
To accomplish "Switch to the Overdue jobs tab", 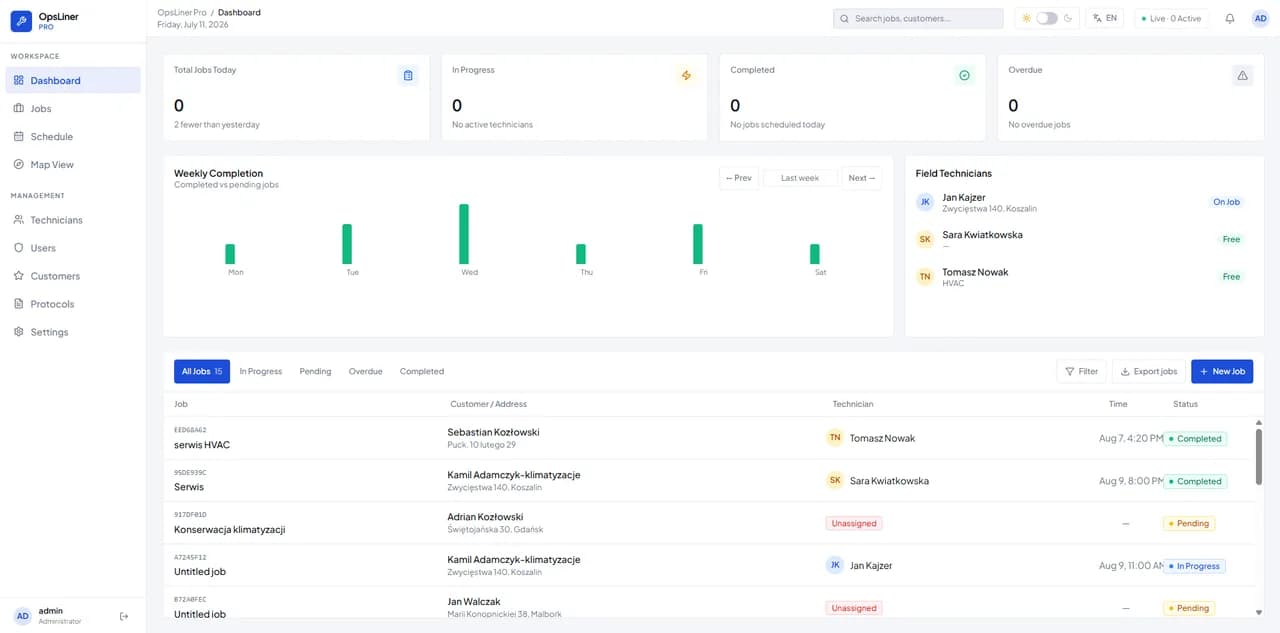I will (365, 371).
